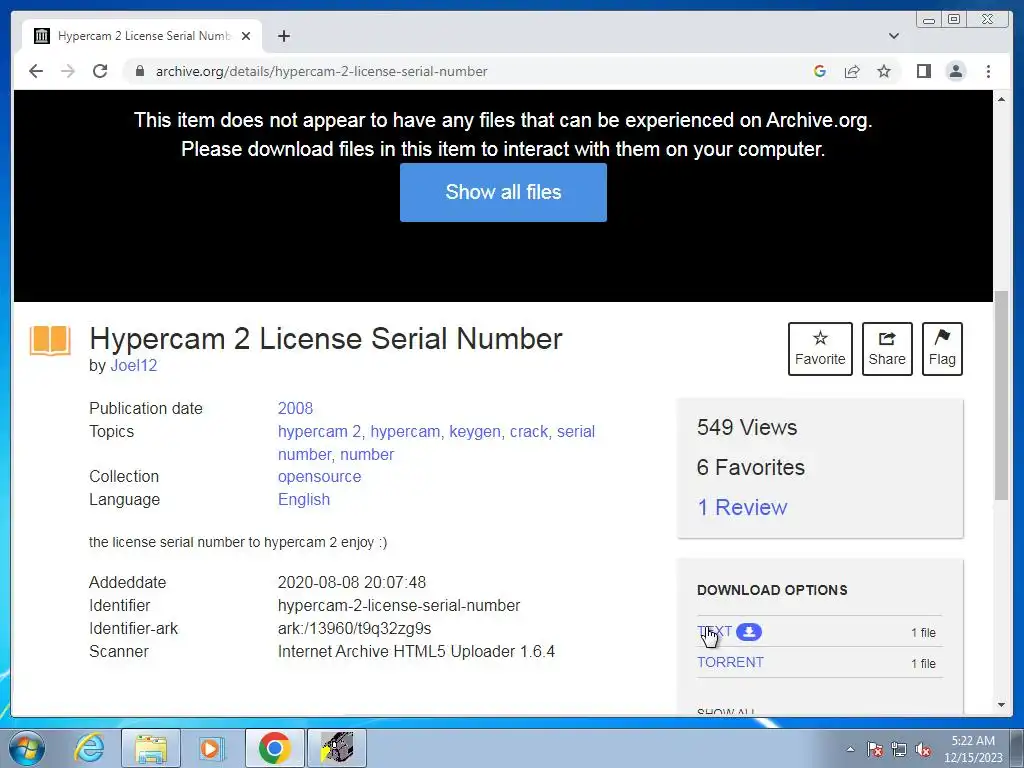This screenshot has width=1024, height=768.
Task: Open Chrome's three-dot menu
Action: 988,71
